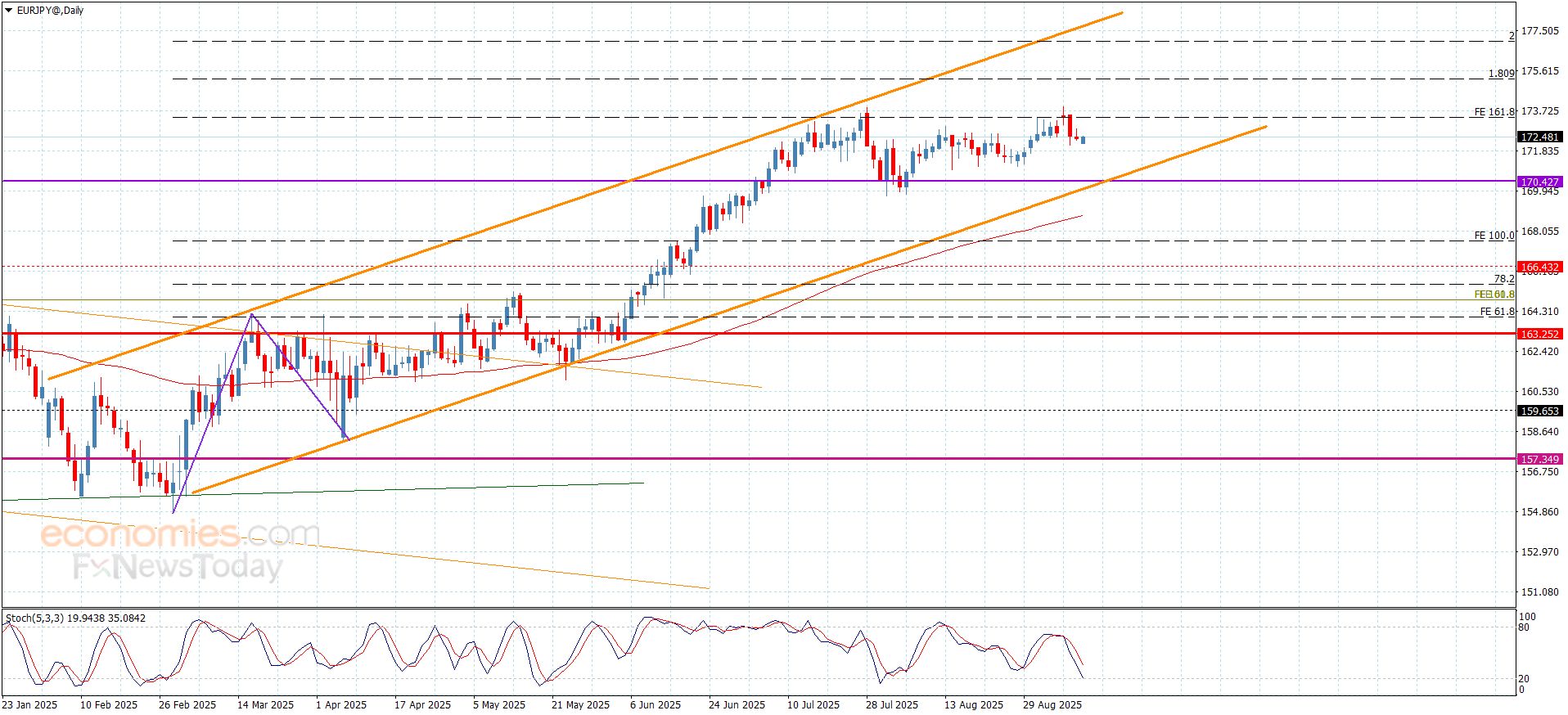Click the stochastic scale value 20

1524,679
